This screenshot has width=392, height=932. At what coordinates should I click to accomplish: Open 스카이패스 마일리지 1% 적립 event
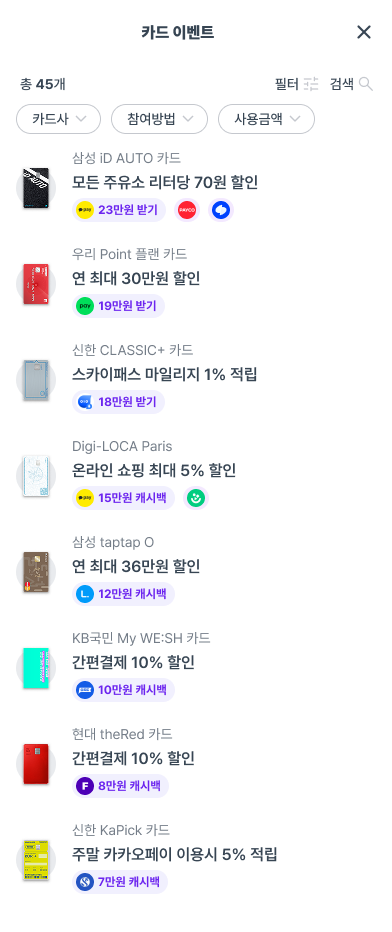pyautogui.click(x=165, y=374)
